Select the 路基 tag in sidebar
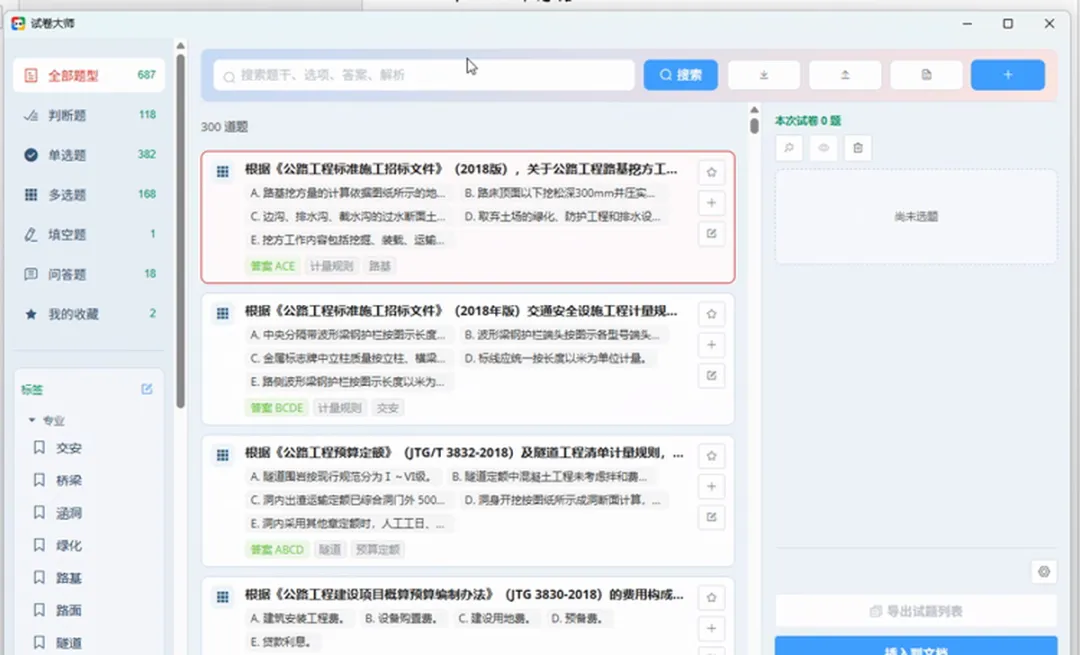This screenshot has width=1080, height=655. coord(69,578)
